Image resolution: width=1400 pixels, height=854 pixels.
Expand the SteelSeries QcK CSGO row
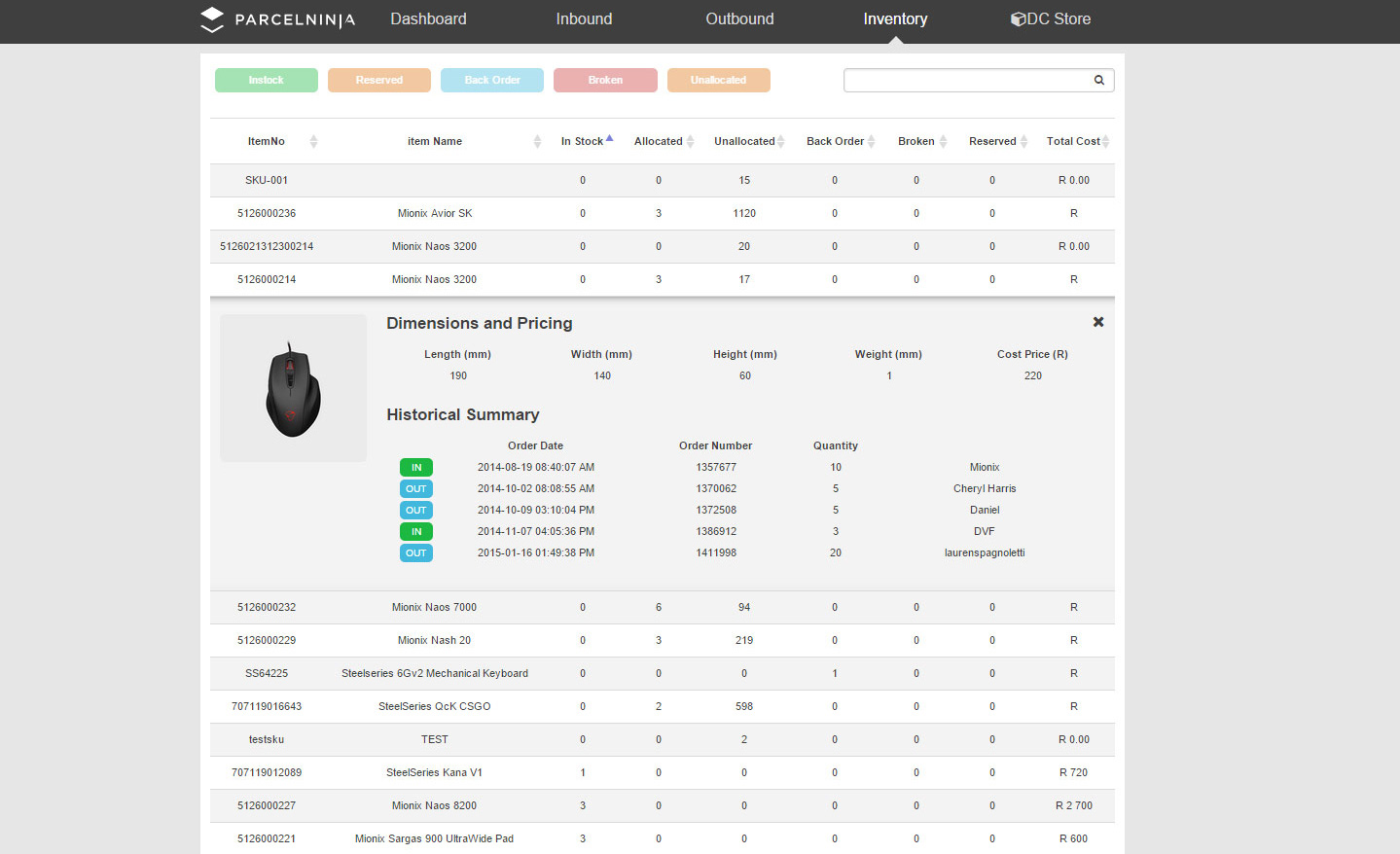[x=663, y=707]
